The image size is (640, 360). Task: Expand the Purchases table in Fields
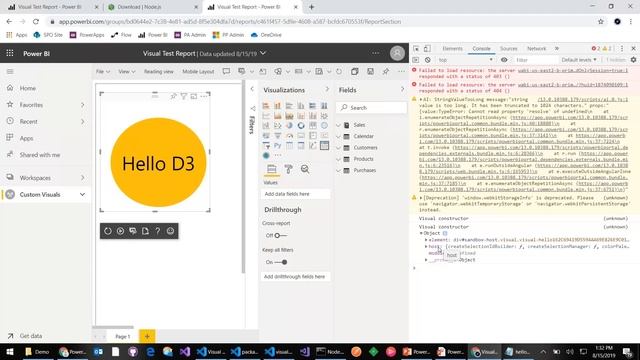(x=338, y=170)
